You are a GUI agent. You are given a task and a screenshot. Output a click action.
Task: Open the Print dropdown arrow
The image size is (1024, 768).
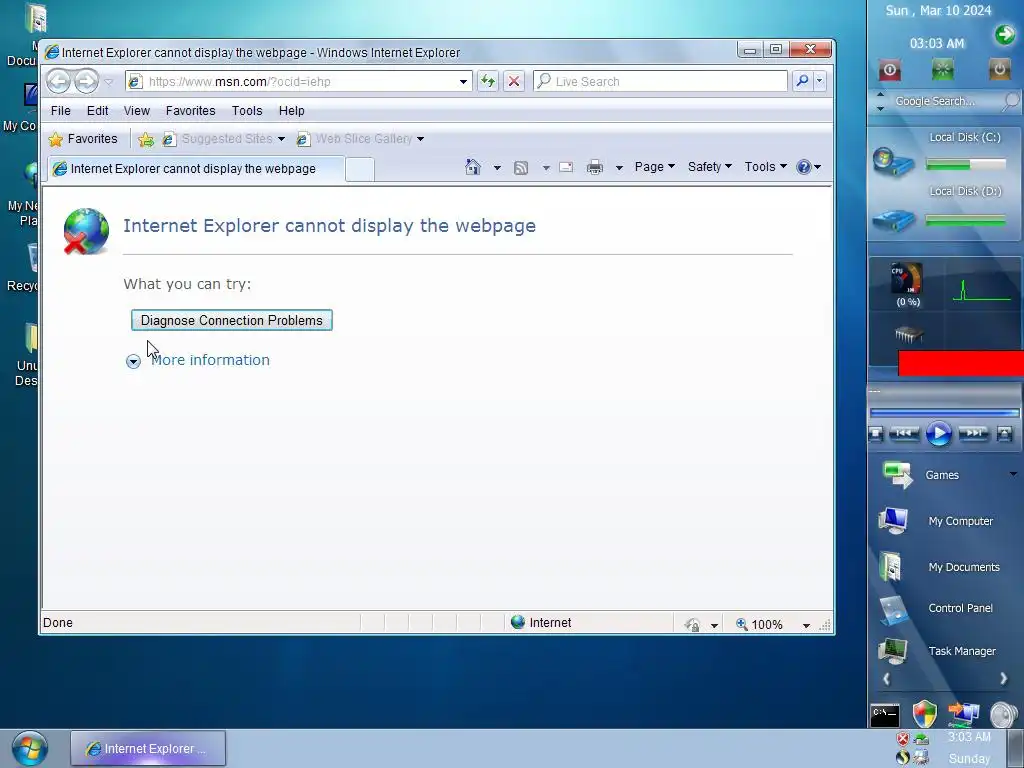(619, 168)
